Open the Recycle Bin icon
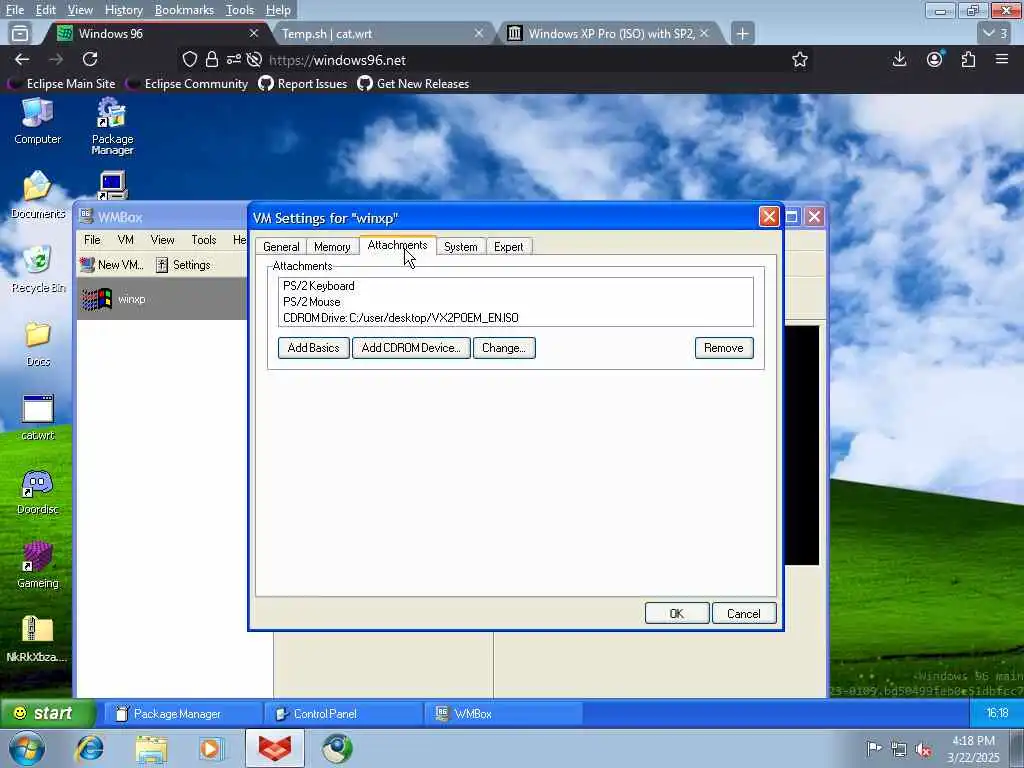This screenshot has width=1024, height=768. point(38,269)
